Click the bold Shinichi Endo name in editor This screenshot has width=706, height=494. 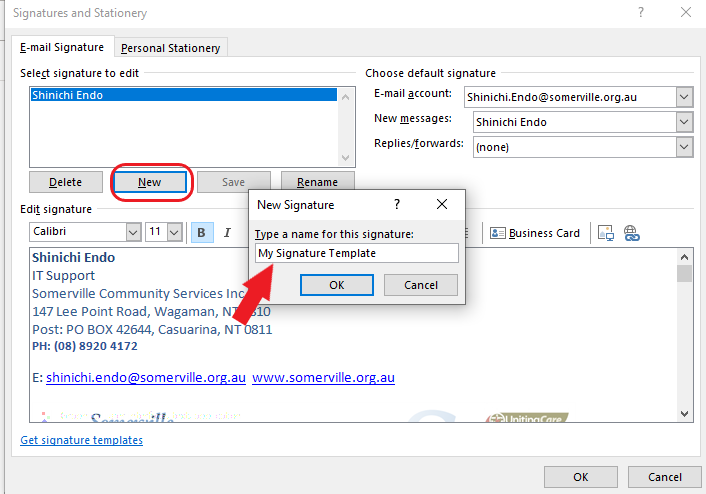click(73, 258)
